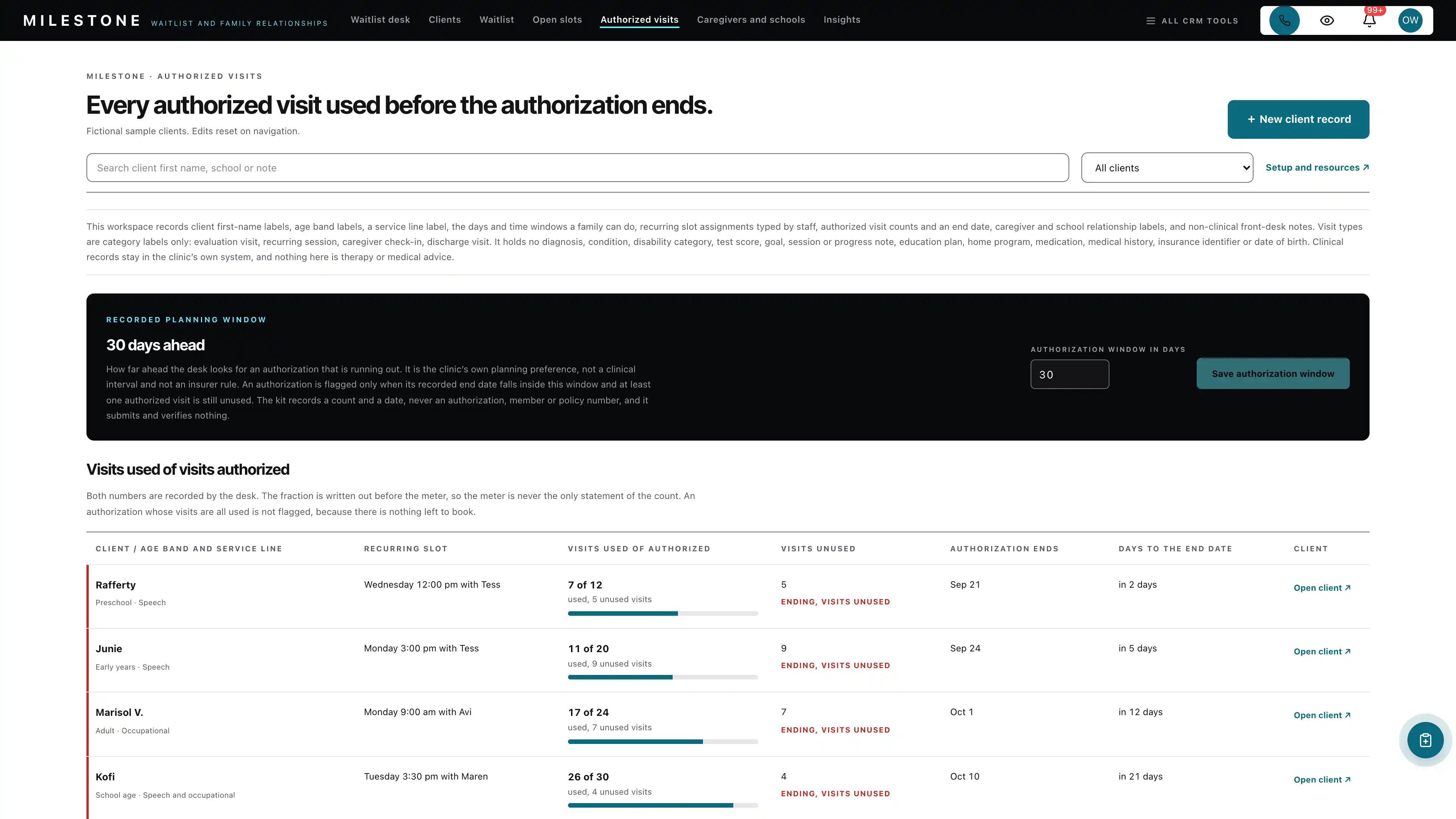
Task: Open the Open slots tab
Action: coord(557,20)
